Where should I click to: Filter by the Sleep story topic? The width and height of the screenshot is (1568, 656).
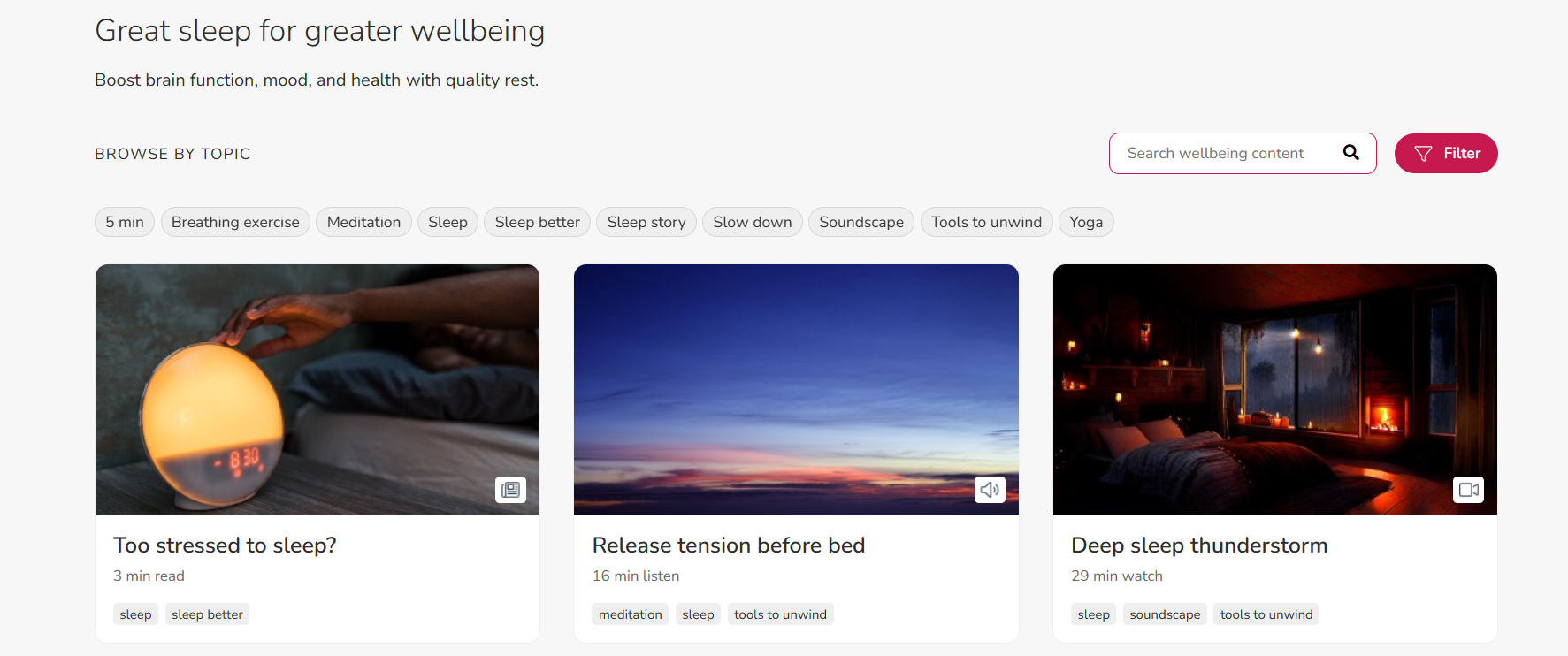pyautogui.click(x=646, y=222)
